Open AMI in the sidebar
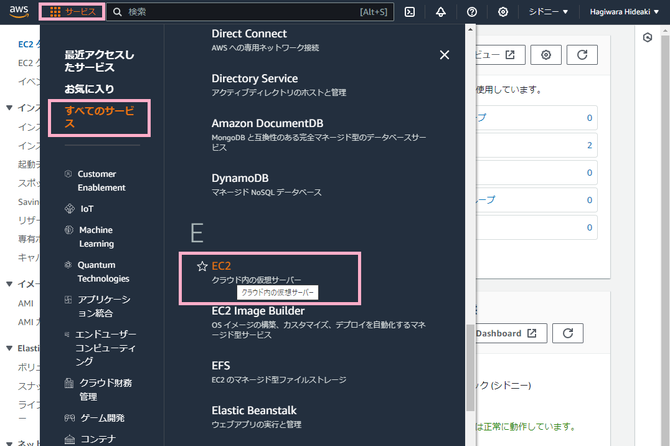The width and height of the screenshot is (670, 446). point(26,303)
